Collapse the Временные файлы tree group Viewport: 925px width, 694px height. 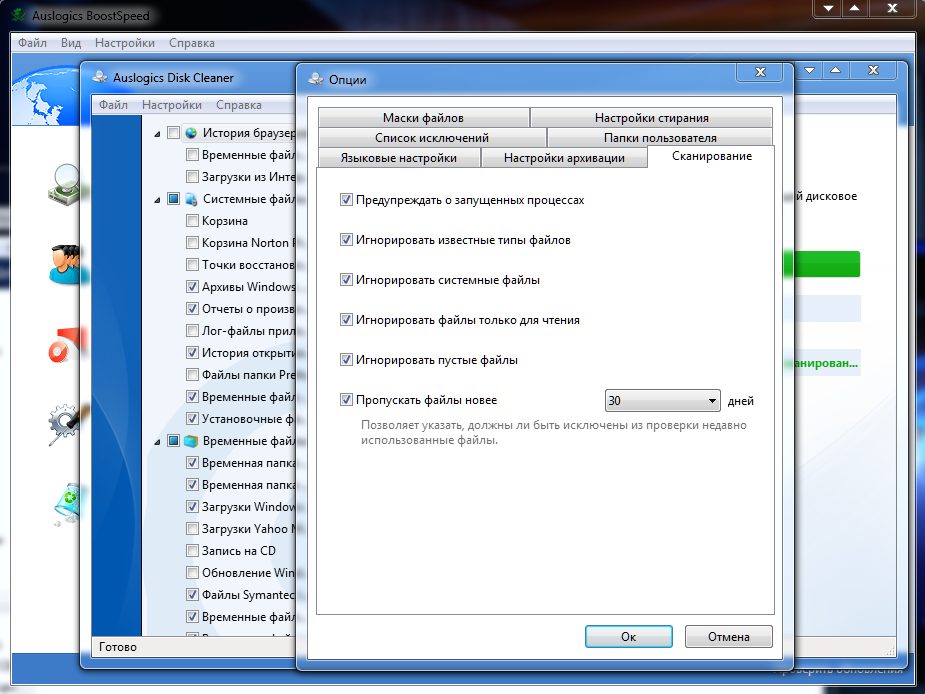[x=158, y=442]
